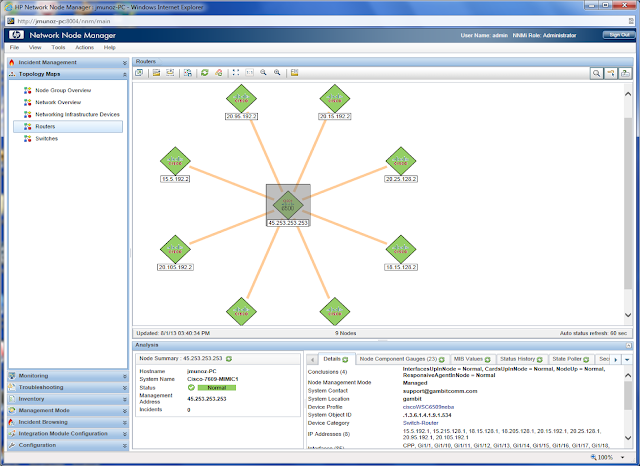Reset map to actual size (1:1)
The width and height of the screenshot is (640, 466).
[x=249, y=73]
